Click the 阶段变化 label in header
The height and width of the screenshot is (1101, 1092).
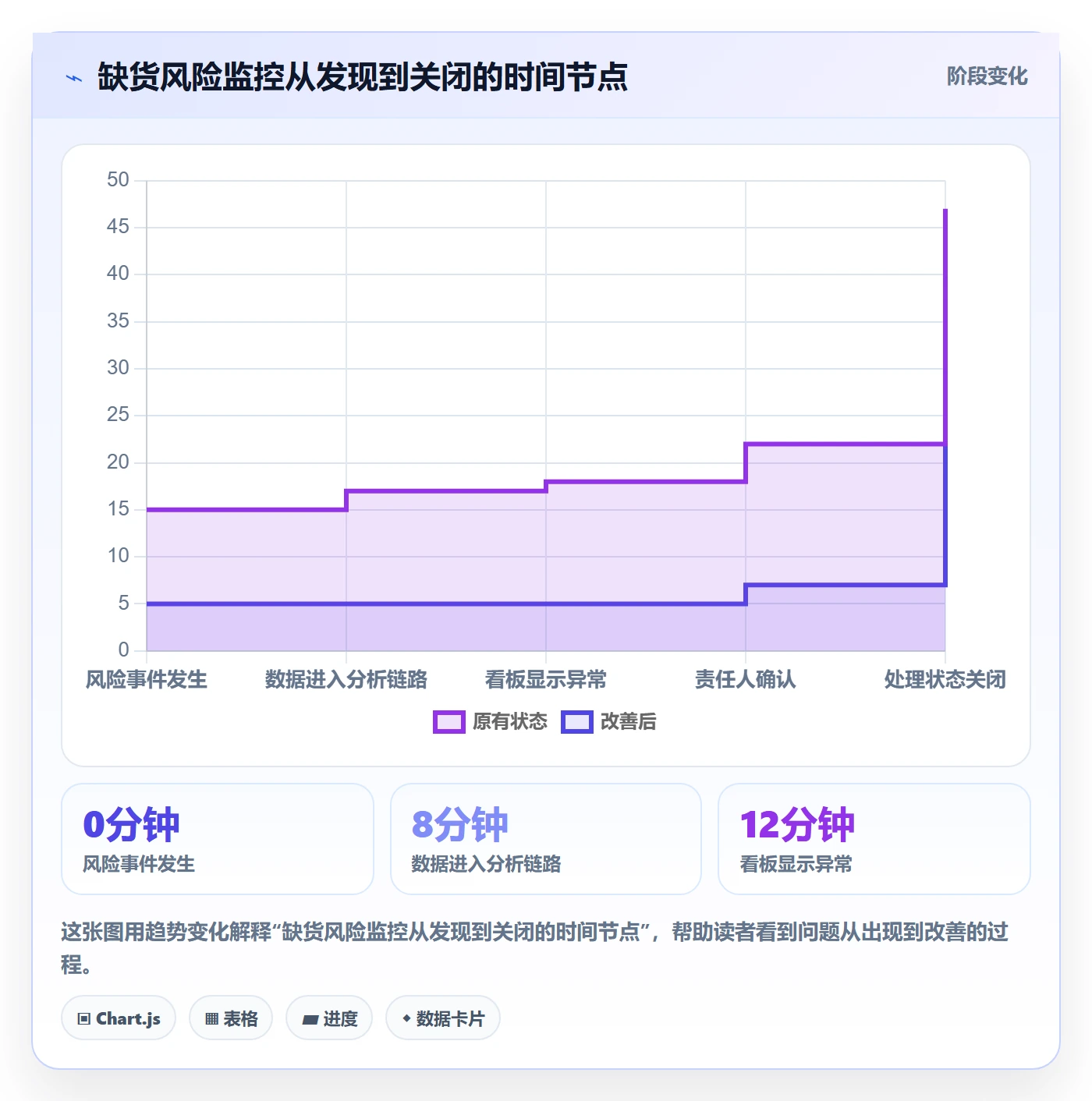coord(987,76)
